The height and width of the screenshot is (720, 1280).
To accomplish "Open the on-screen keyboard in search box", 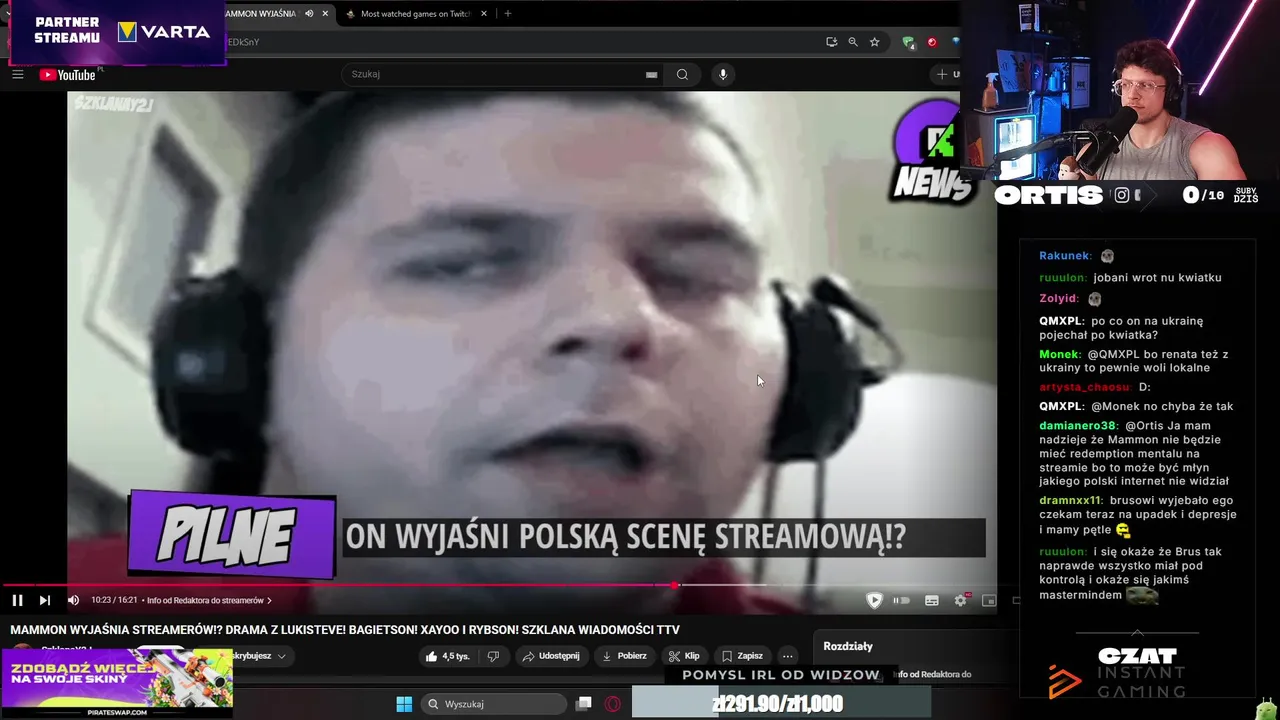I will (x=651, y=74).
